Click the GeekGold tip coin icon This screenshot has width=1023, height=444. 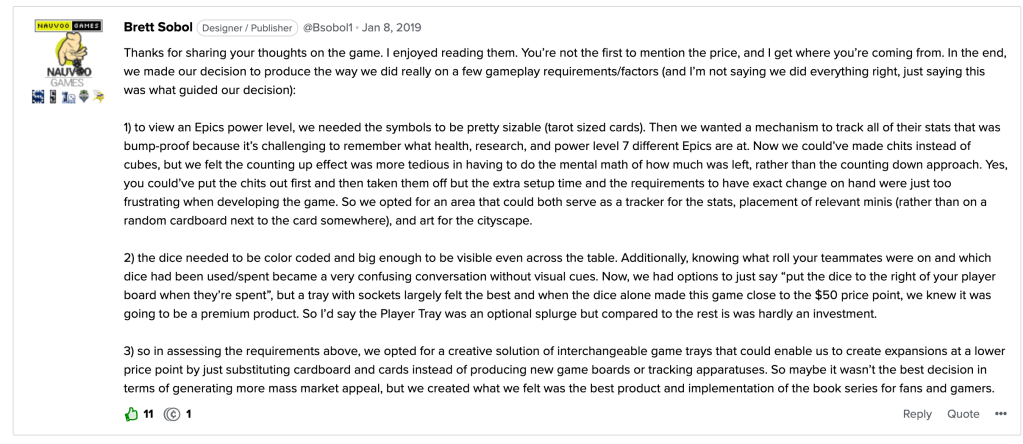pyautogui.click(x=173, y=414)
